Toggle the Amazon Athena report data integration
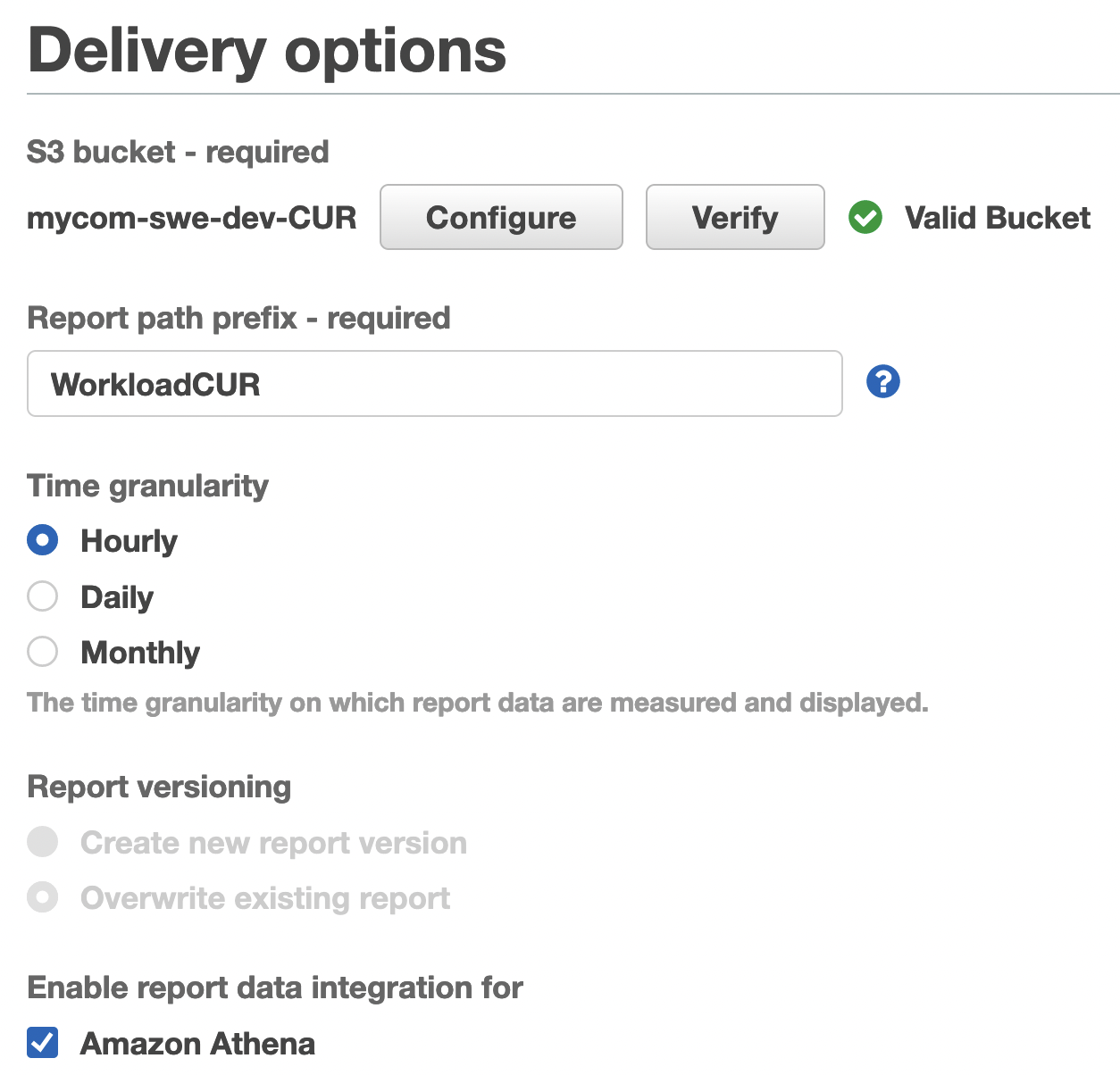 tap(41, 1041)
